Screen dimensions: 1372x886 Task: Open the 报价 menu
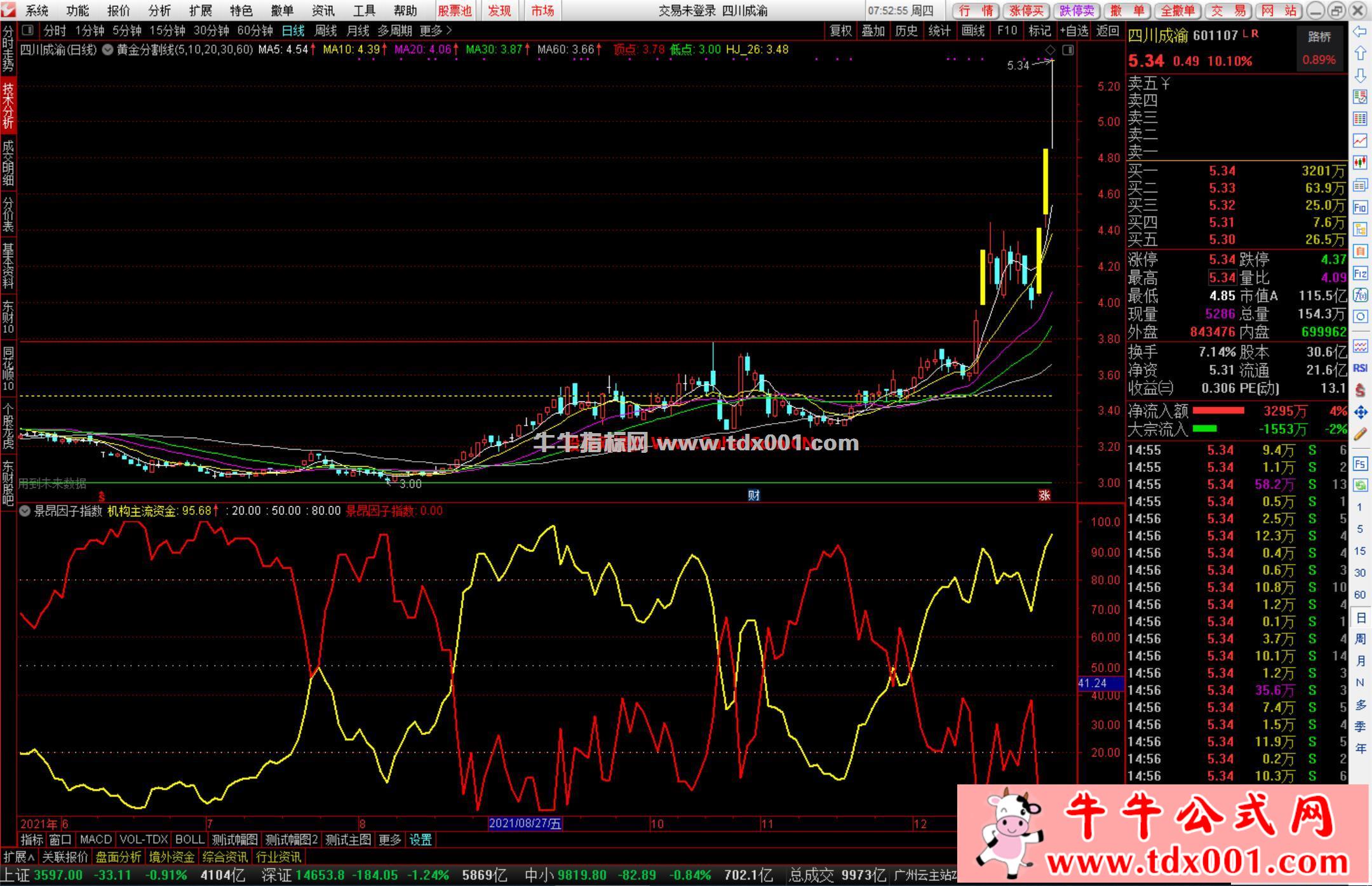tap(118, 11)
